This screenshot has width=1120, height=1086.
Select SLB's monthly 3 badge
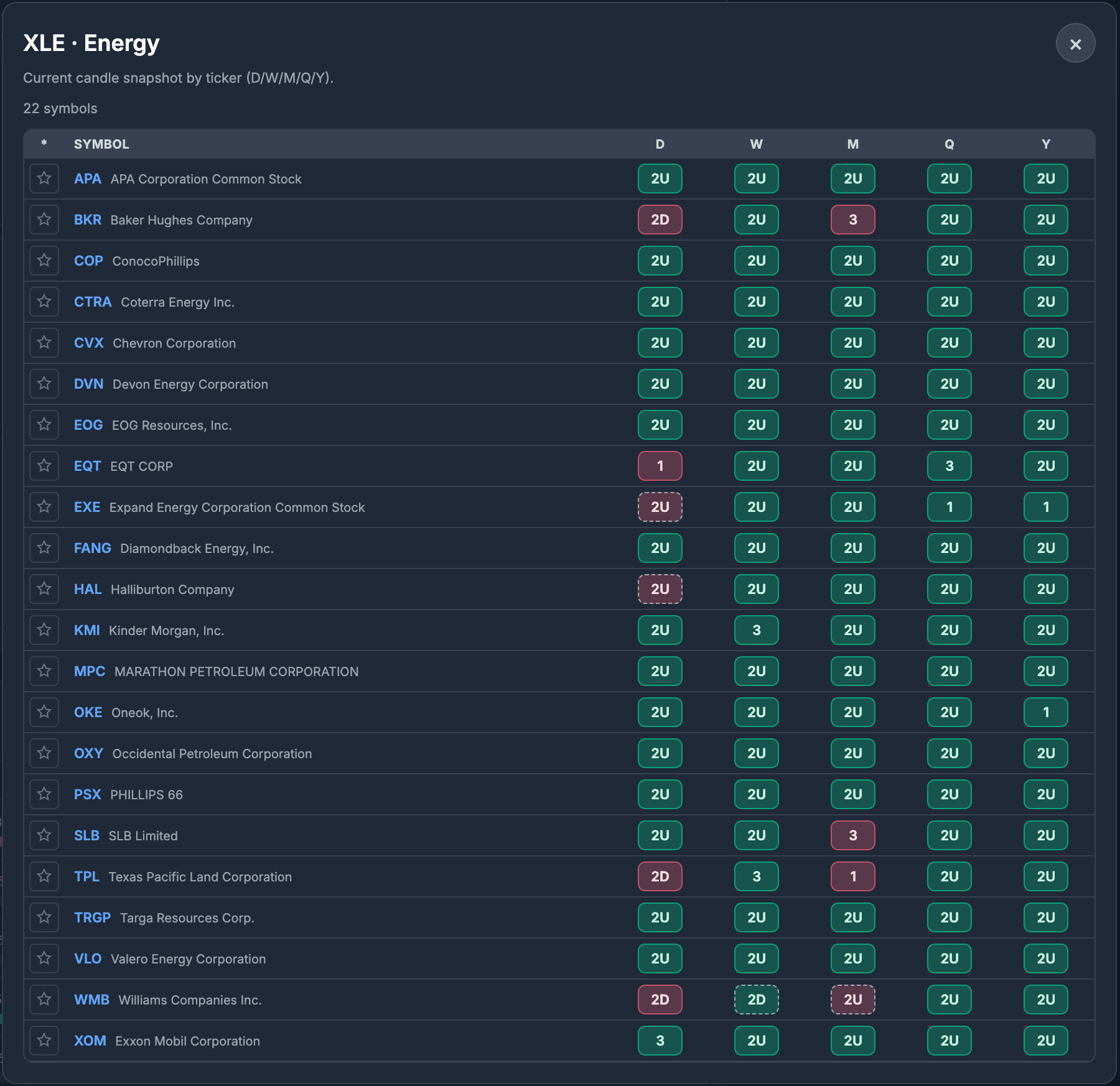(x=852, y=835)
